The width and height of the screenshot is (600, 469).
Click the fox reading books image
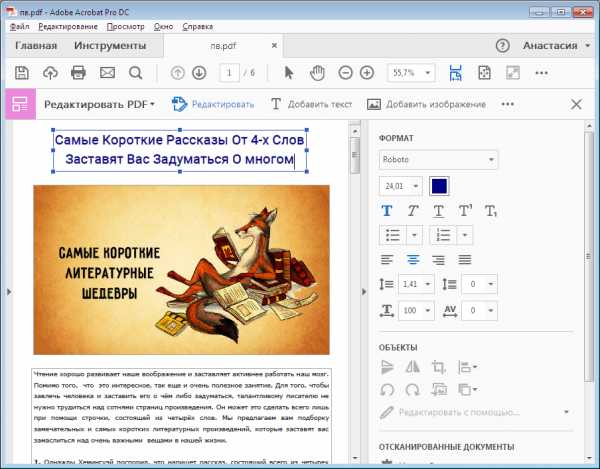click(181, 270)
